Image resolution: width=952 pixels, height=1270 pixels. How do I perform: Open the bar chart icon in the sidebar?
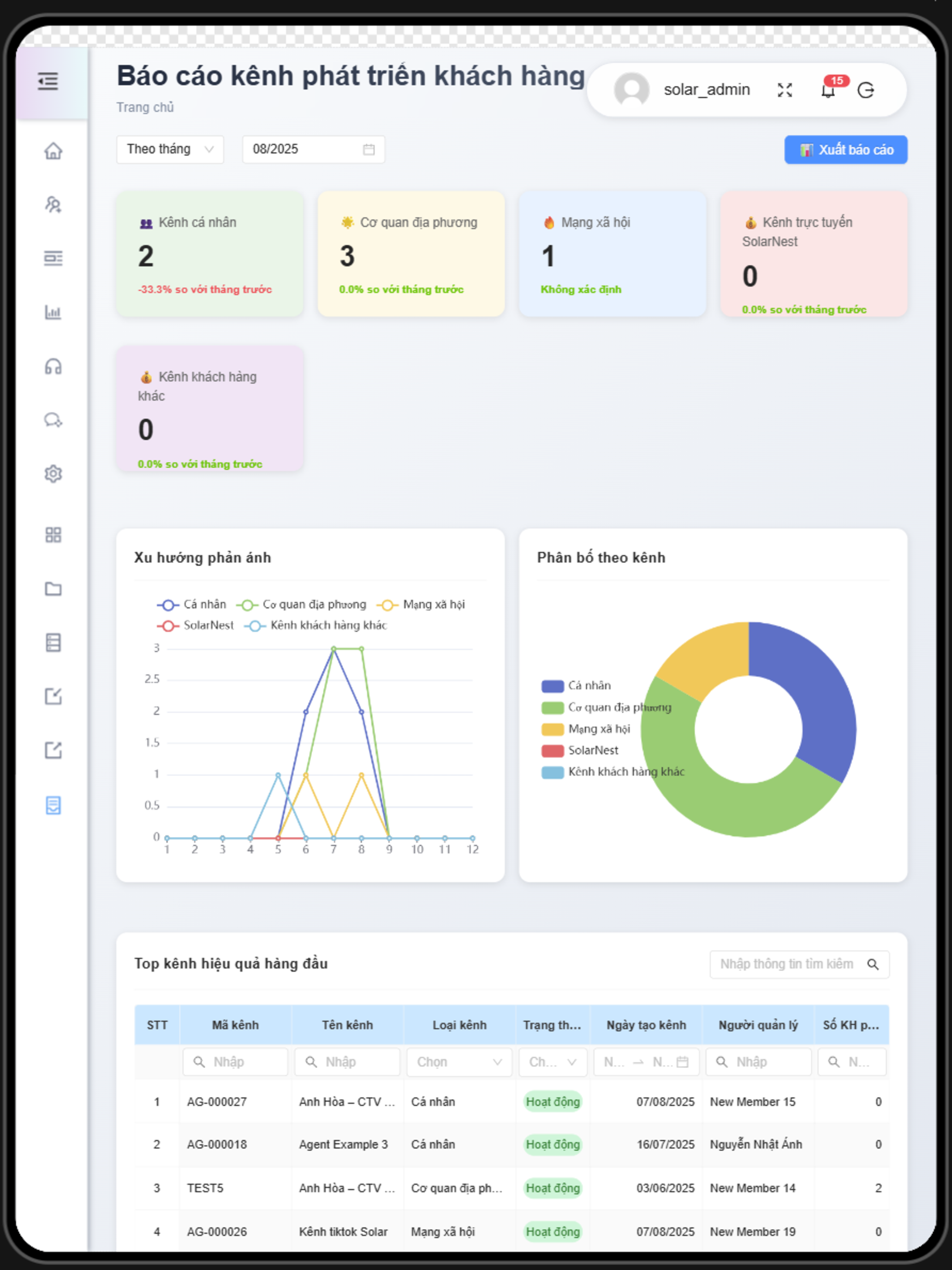point(54,312)
